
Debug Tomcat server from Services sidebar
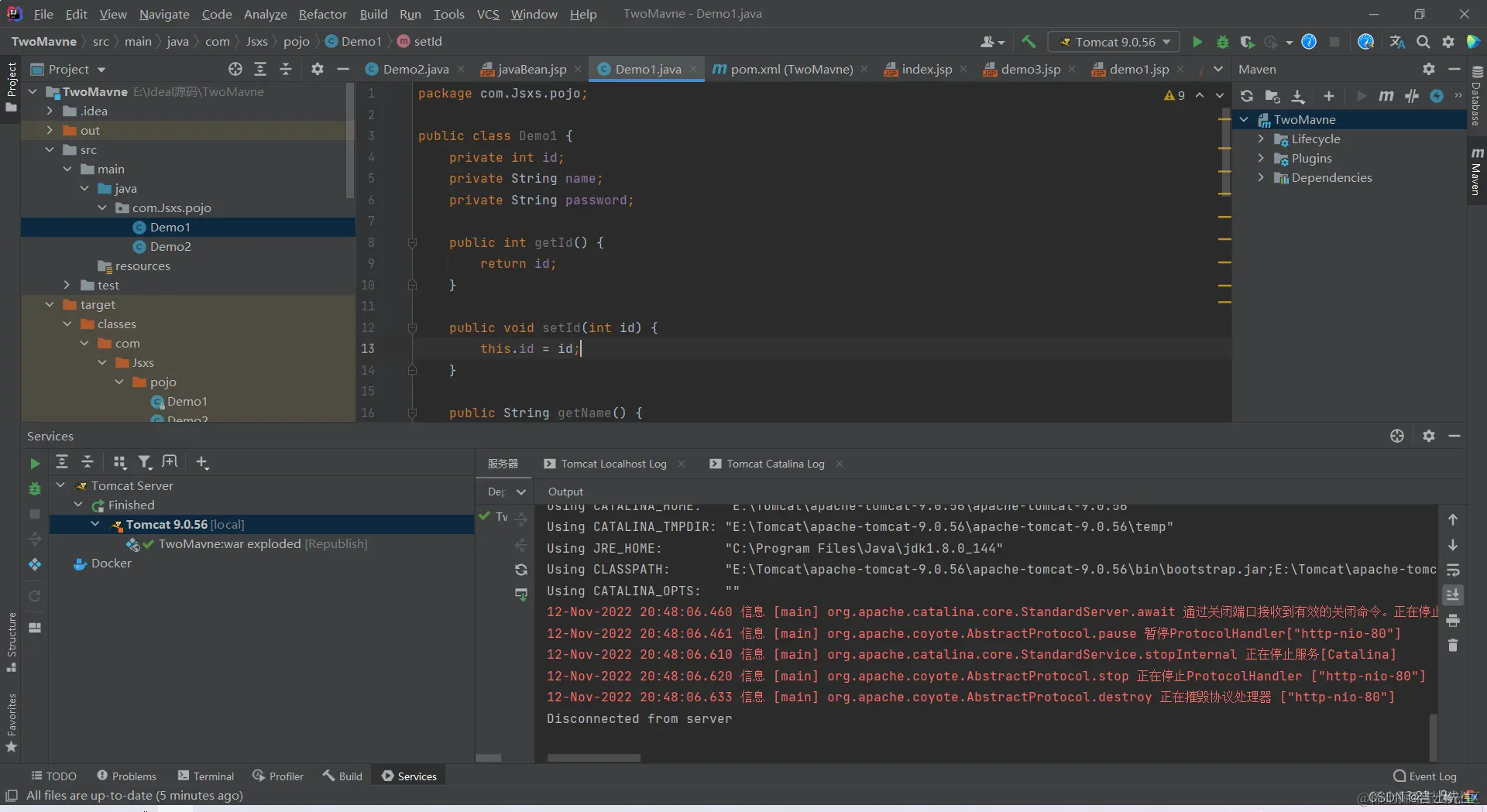(x=35, y=488)
